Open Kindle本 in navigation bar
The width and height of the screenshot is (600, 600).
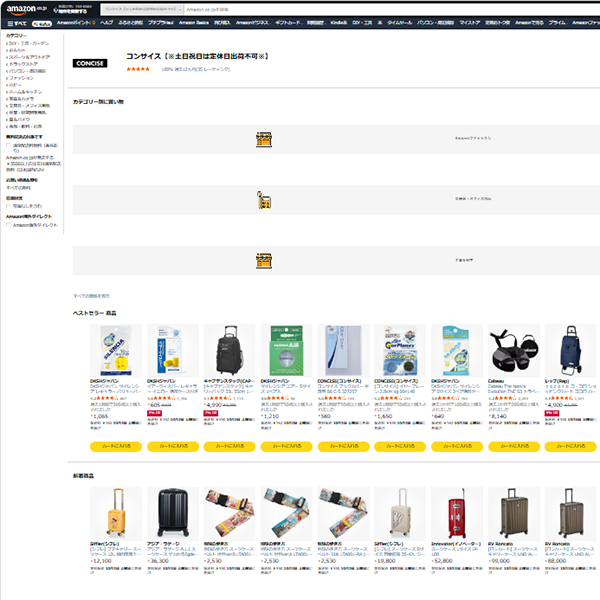[x=339, y=23]
